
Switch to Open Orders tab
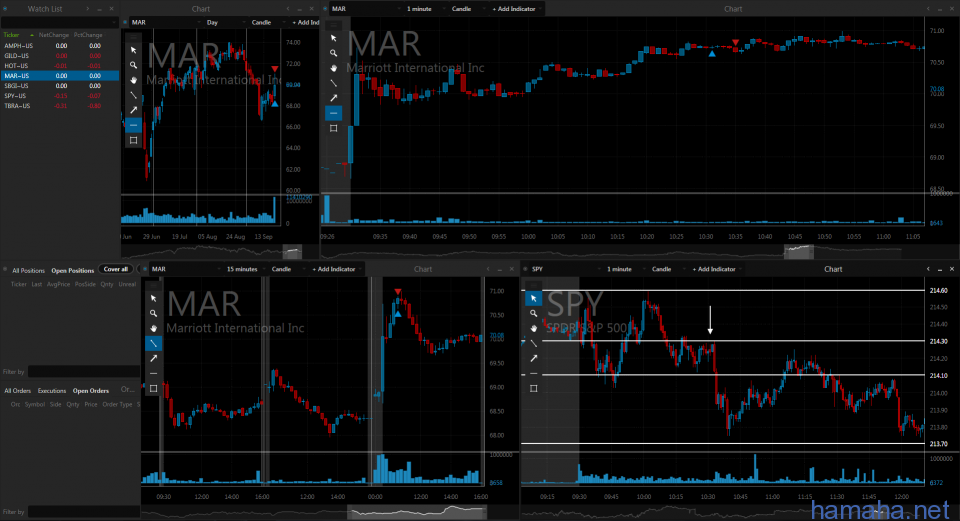(x=91, y=391)
